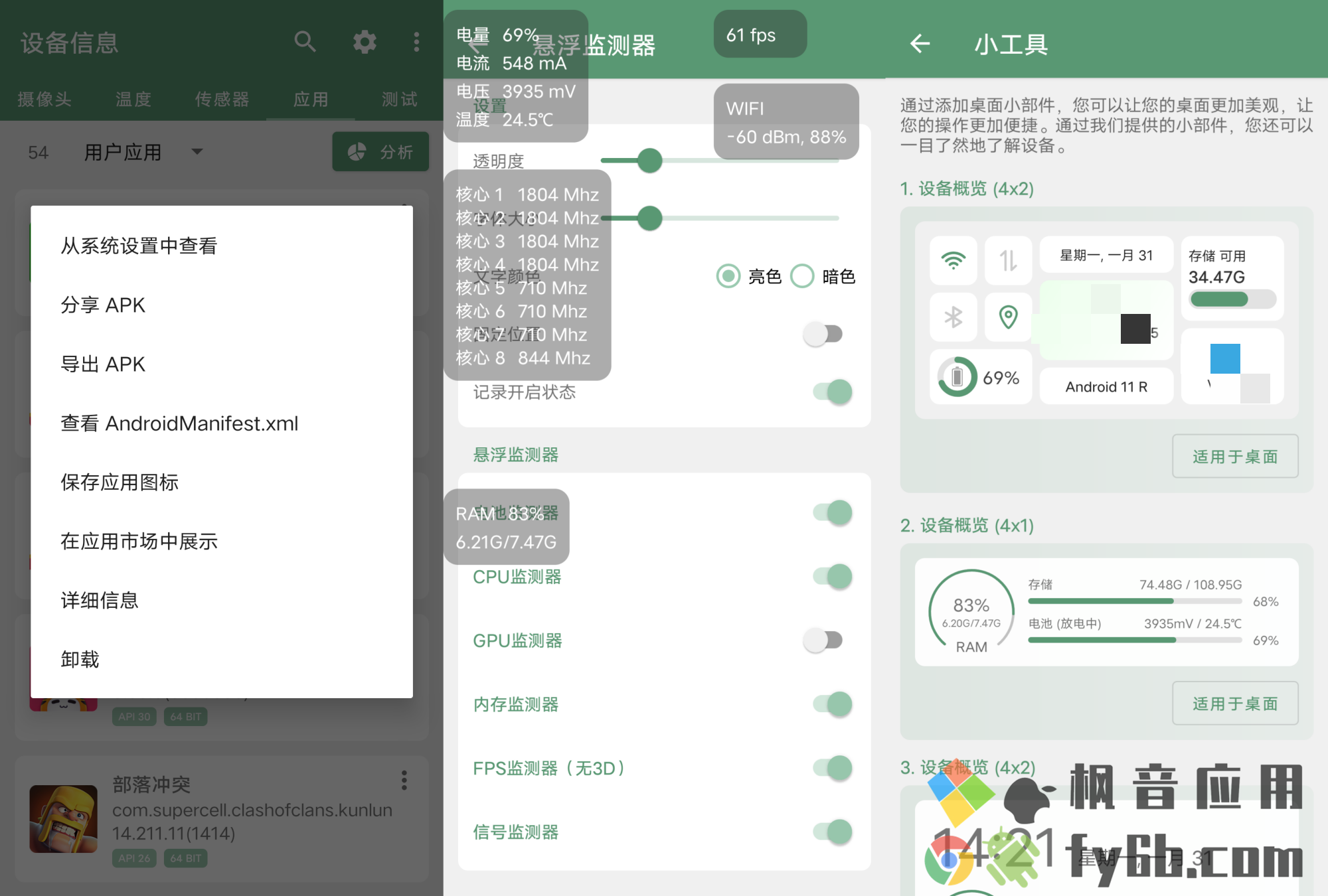Select the 暗色 text color radio
Viewport: 1328px width, 896px height.
click(x=802, y=275)
